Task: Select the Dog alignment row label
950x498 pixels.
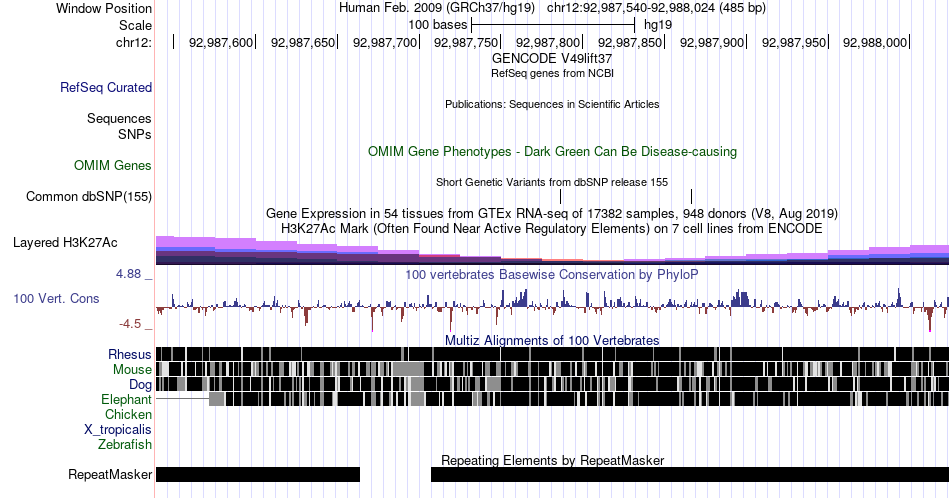Action: coord(140,385)
